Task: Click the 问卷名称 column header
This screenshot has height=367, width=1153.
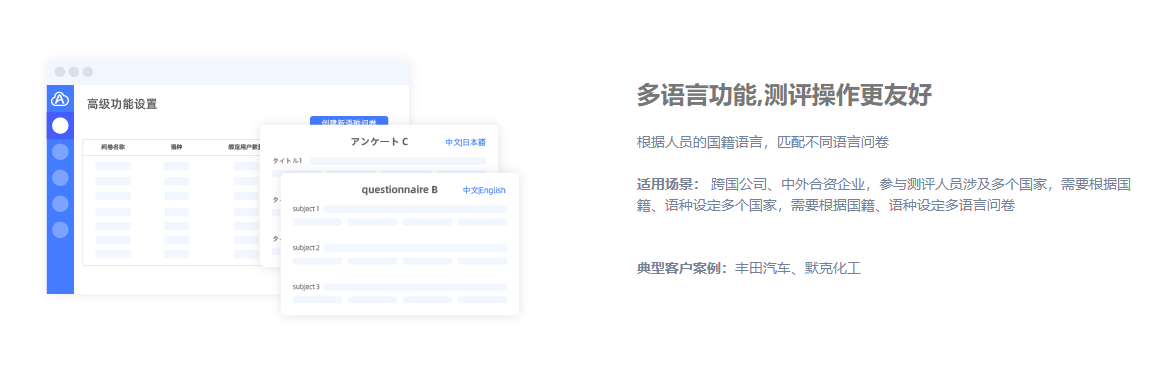Action: pyautogui.click(x=113, y=147)
